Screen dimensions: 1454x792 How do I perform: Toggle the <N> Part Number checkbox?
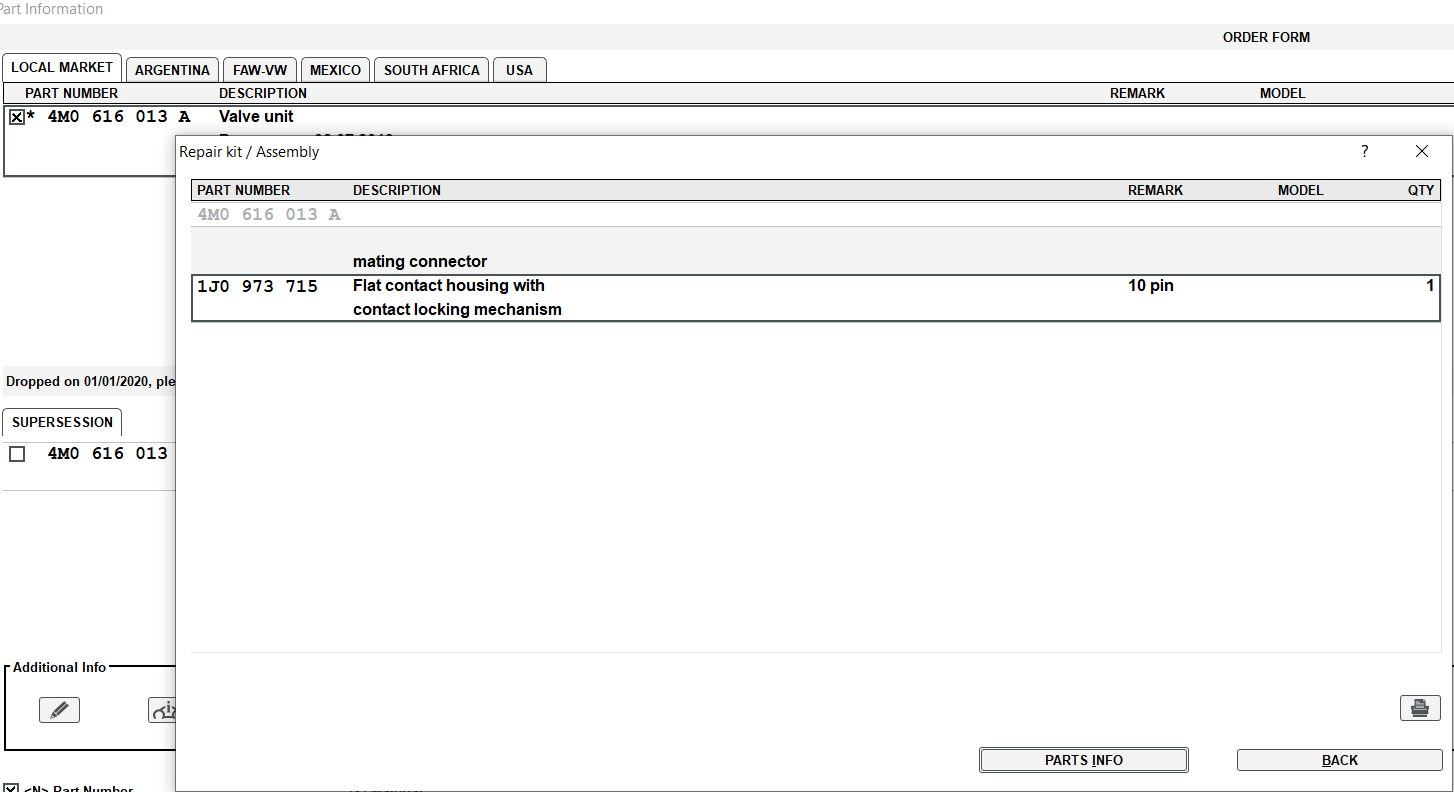11,788
